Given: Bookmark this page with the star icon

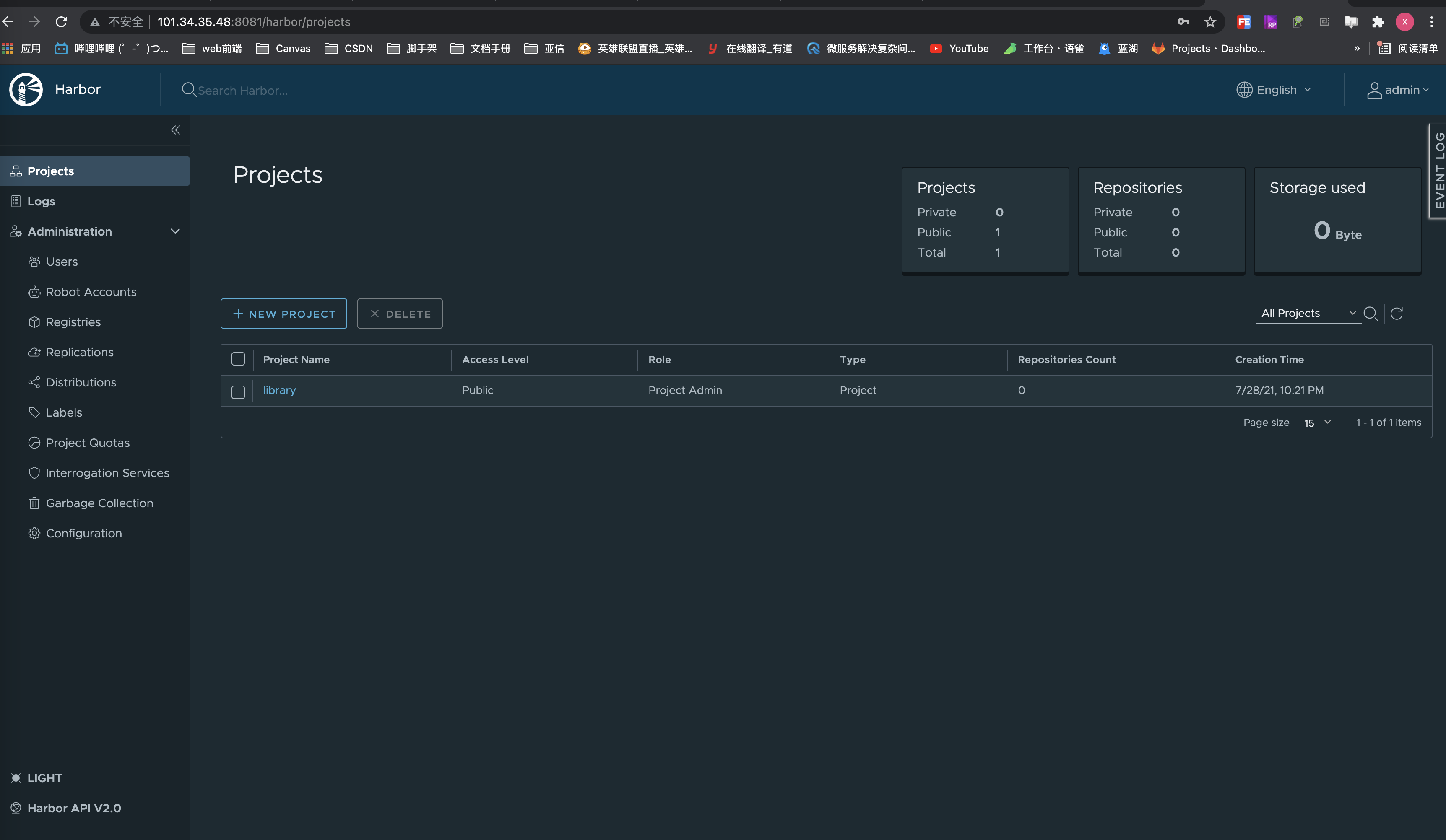Looking at the screenshot, I should (1210, 22).
